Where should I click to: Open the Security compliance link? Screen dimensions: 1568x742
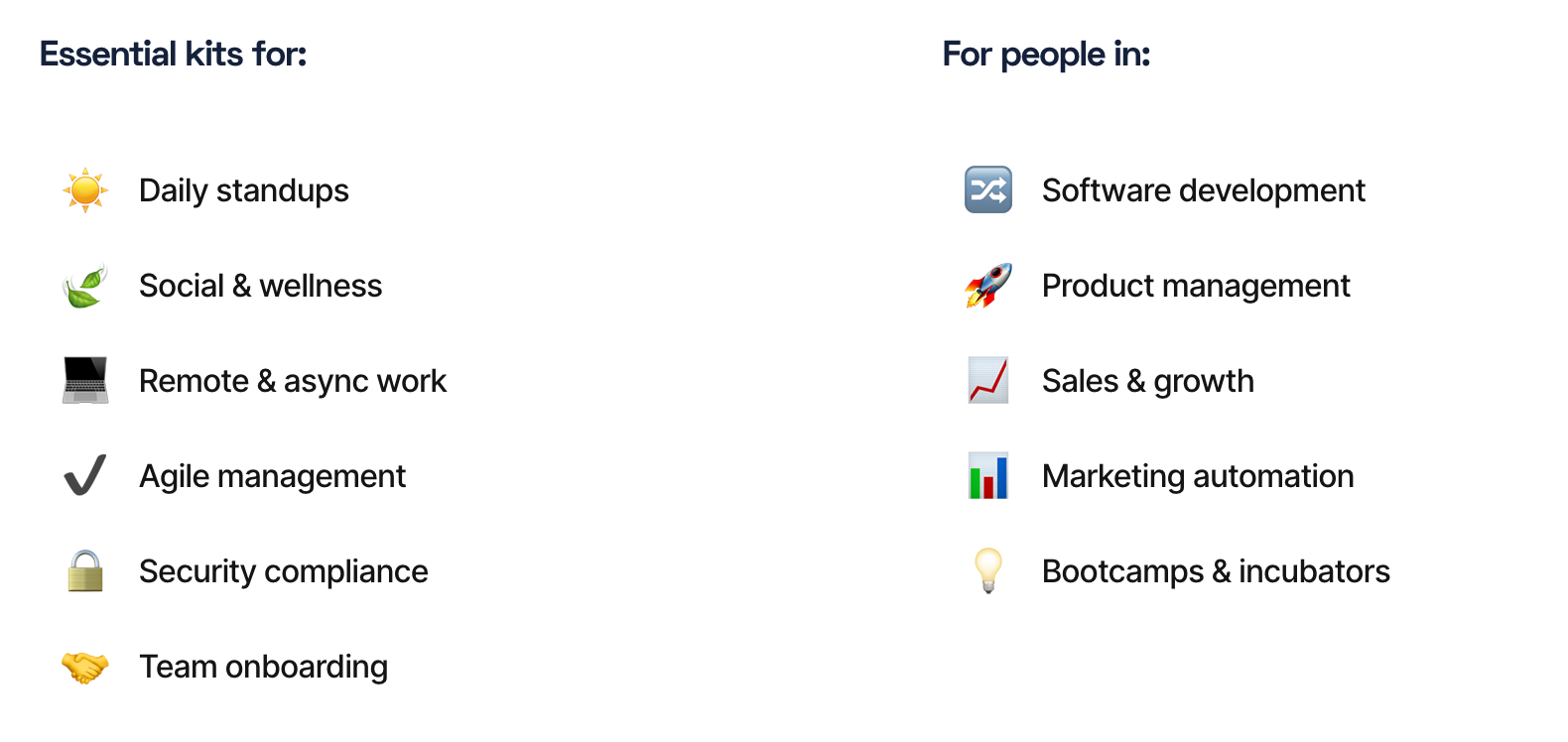283,571
